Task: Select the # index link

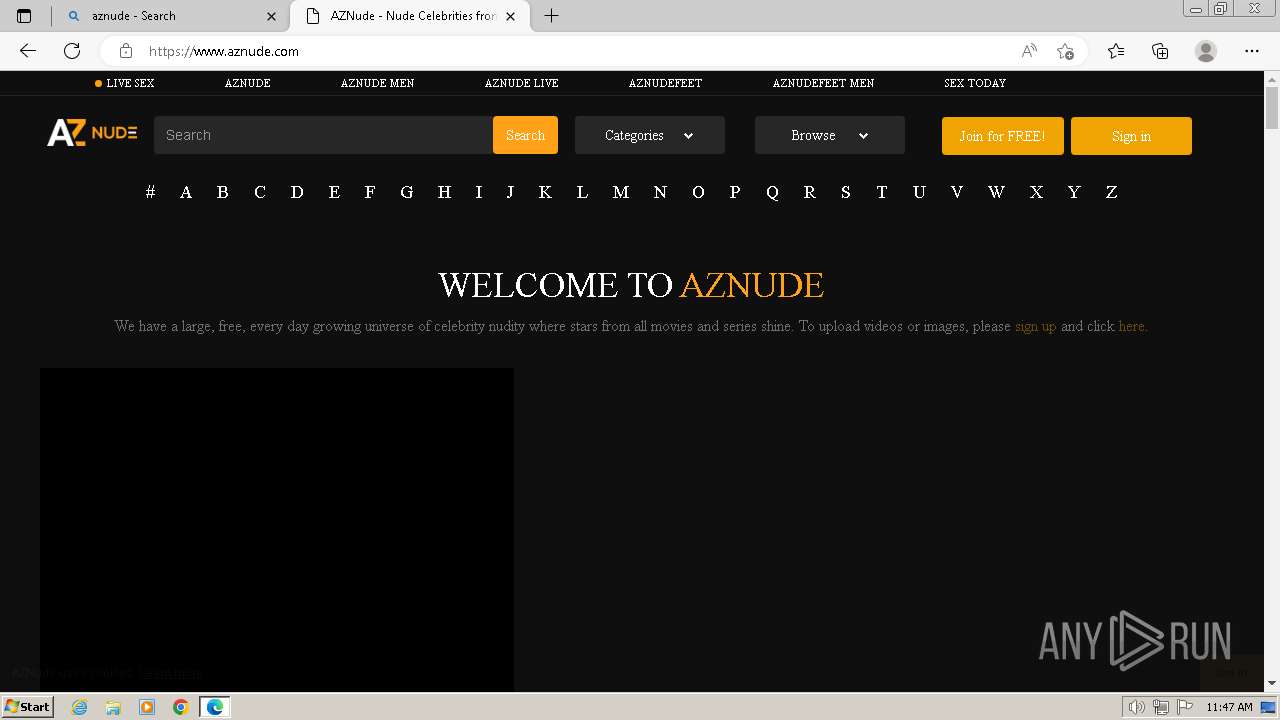Action: pos(150,192)
